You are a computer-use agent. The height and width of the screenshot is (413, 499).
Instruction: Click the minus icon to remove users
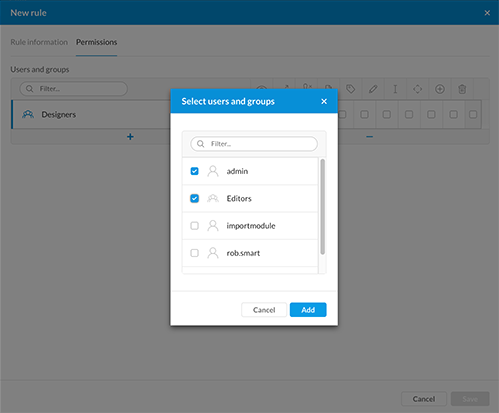[x=369, y=137]
